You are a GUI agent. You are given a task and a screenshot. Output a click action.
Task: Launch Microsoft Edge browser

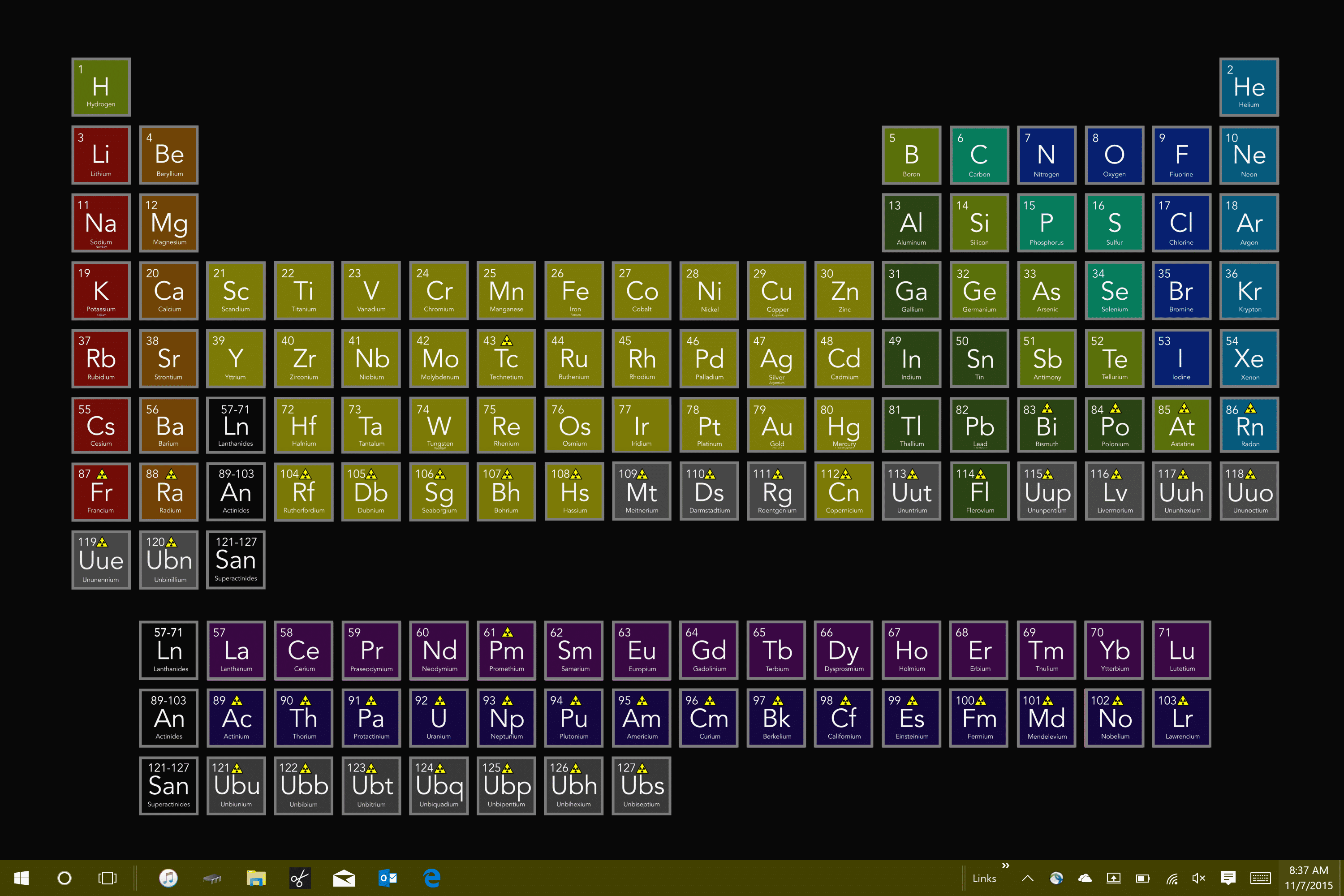tap(432, 878)
